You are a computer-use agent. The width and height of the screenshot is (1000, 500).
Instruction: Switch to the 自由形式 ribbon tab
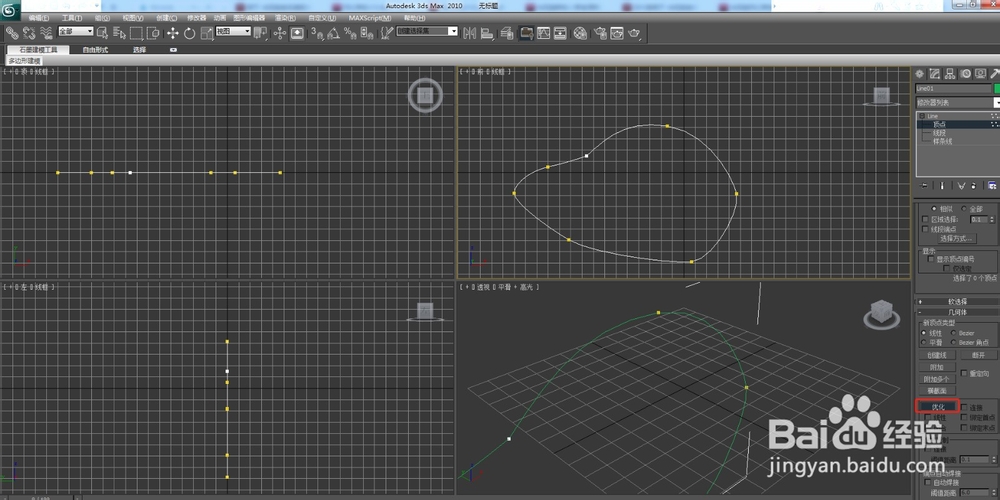pyautogui.click(x=95, y=50)
